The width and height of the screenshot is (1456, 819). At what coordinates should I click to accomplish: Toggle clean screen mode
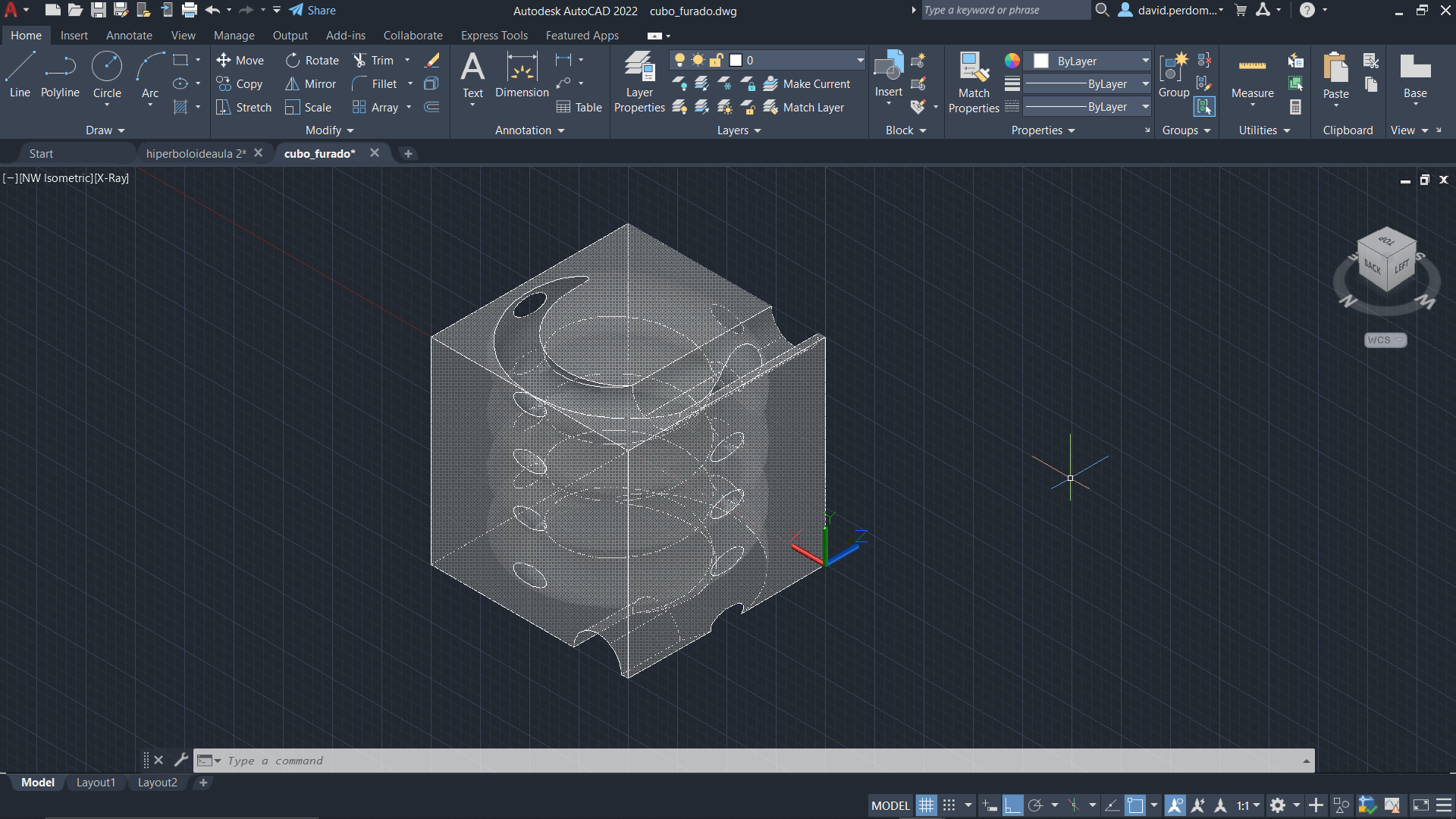tap(1421, 805)
